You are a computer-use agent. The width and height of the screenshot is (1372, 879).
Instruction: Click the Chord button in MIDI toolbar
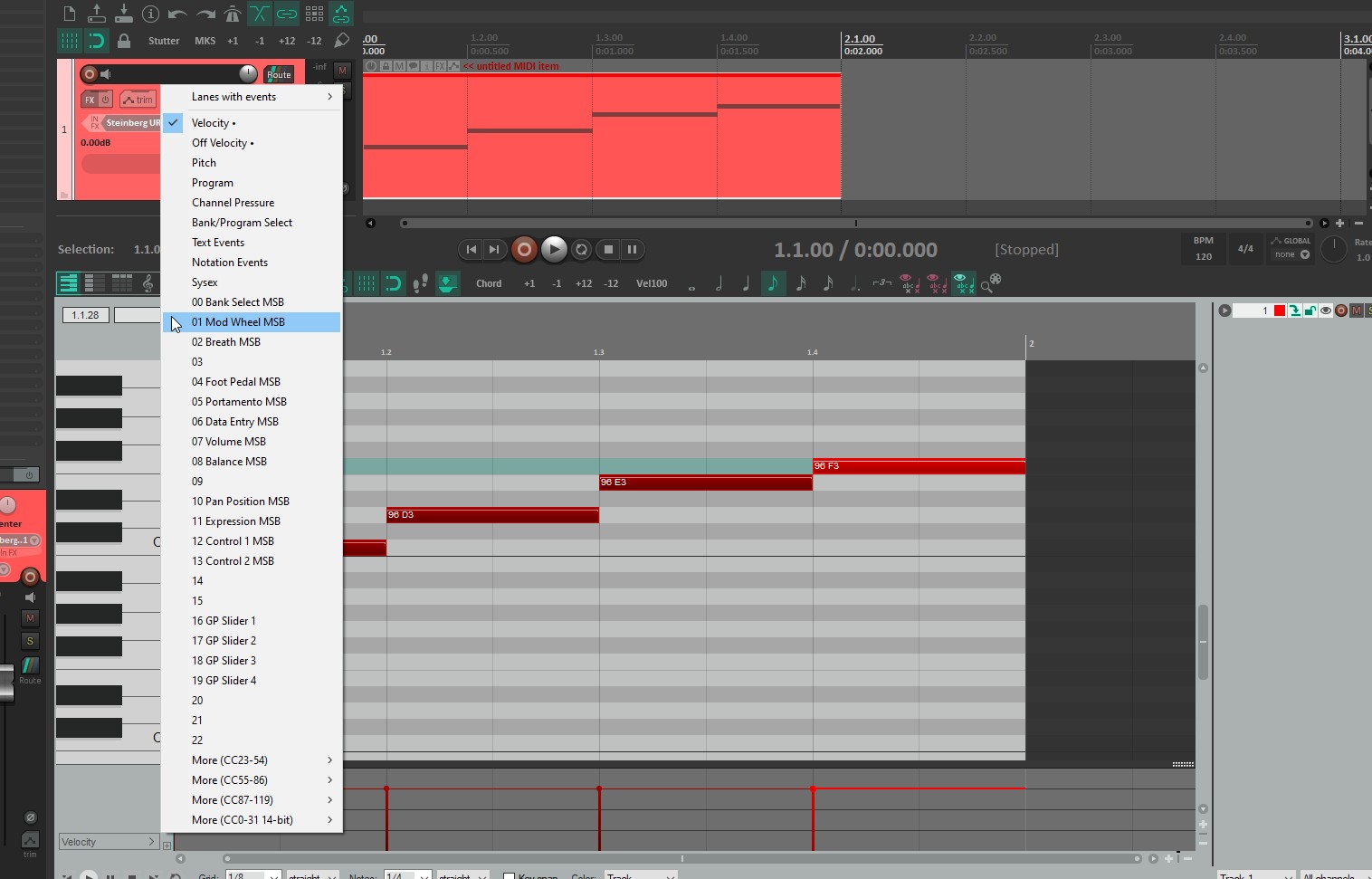click(x=489, y=283)
